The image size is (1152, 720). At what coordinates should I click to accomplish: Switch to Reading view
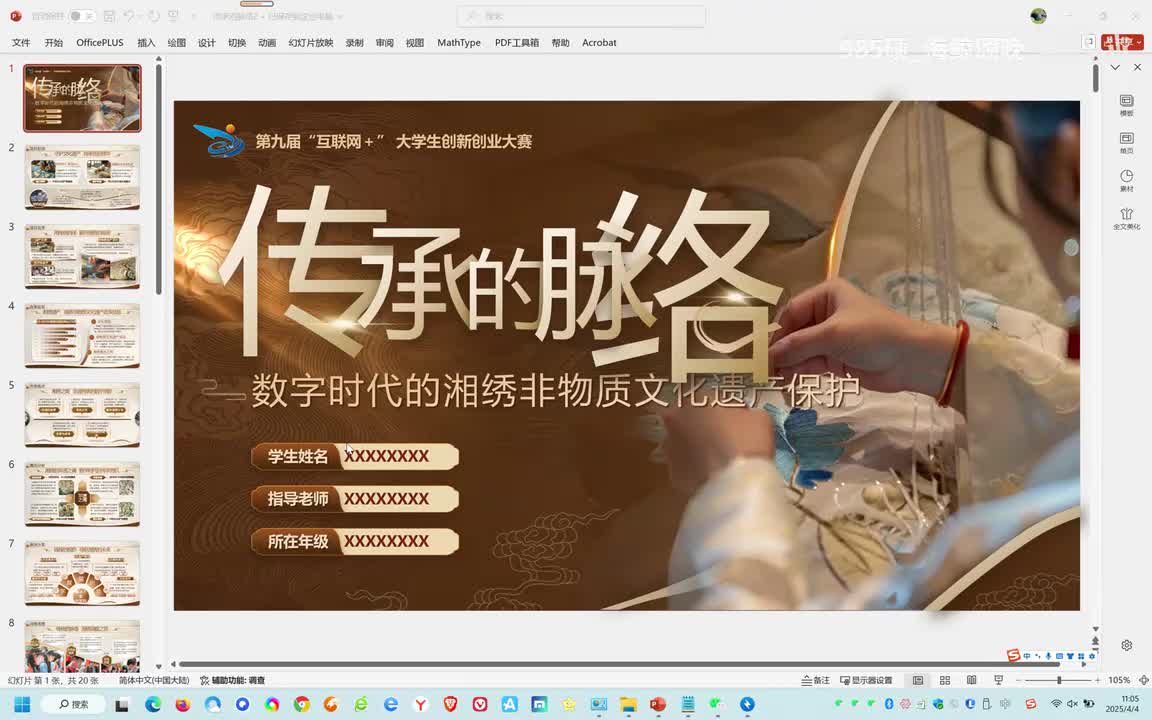tap(971, 680)
